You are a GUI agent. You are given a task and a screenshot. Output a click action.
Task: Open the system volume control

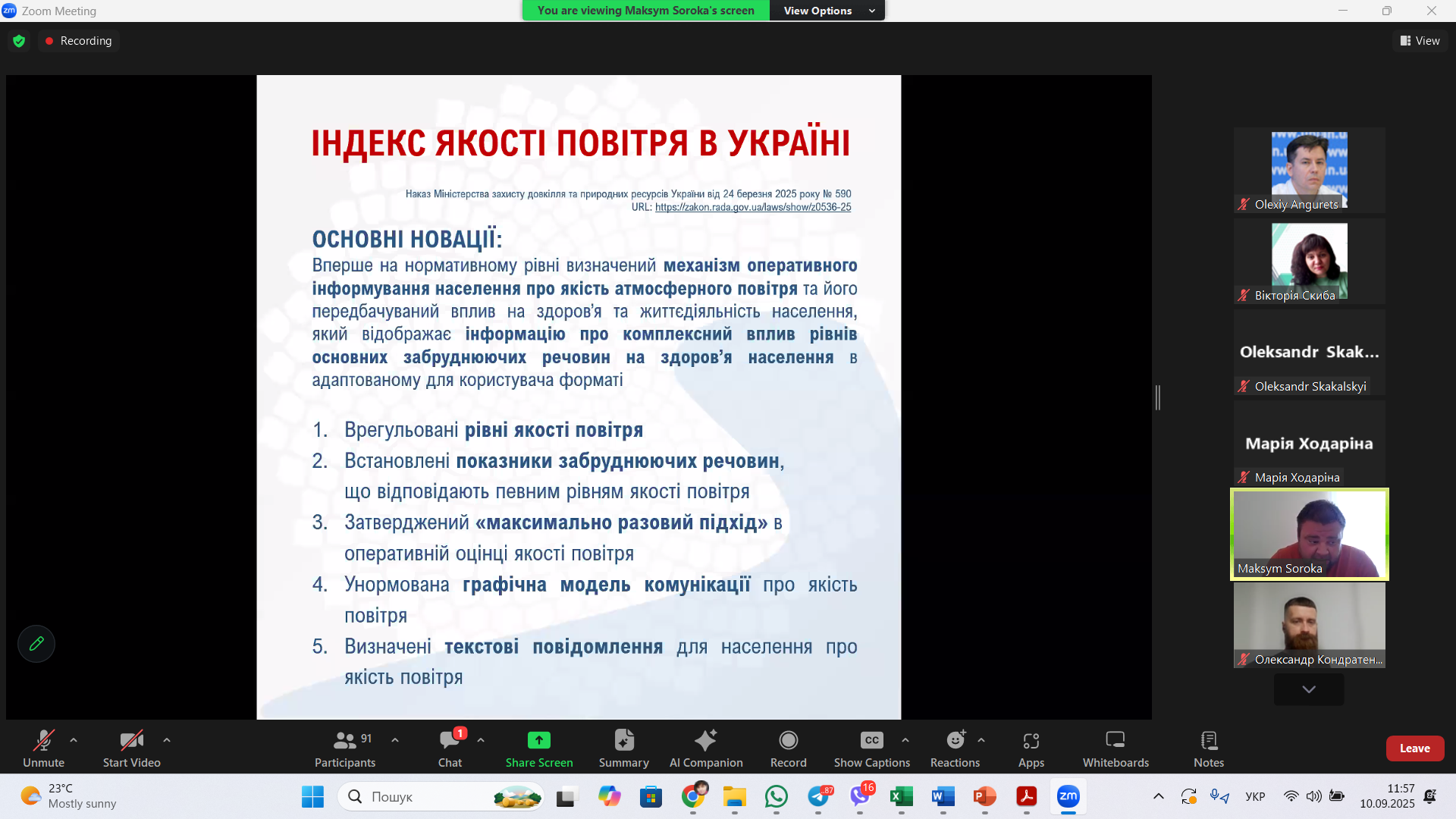click(x=1314, y=796)
